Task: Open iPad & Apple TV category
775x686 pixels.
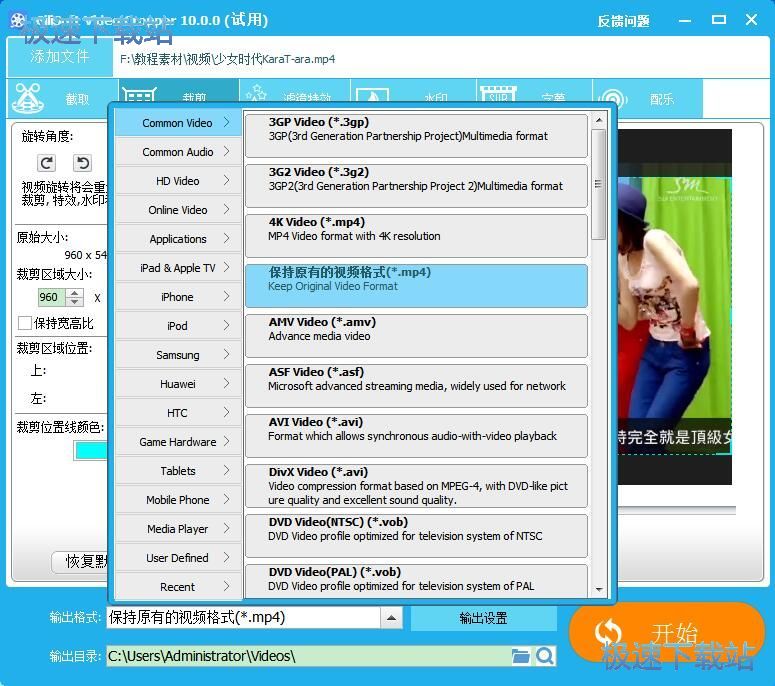Action: click(178, 268)
